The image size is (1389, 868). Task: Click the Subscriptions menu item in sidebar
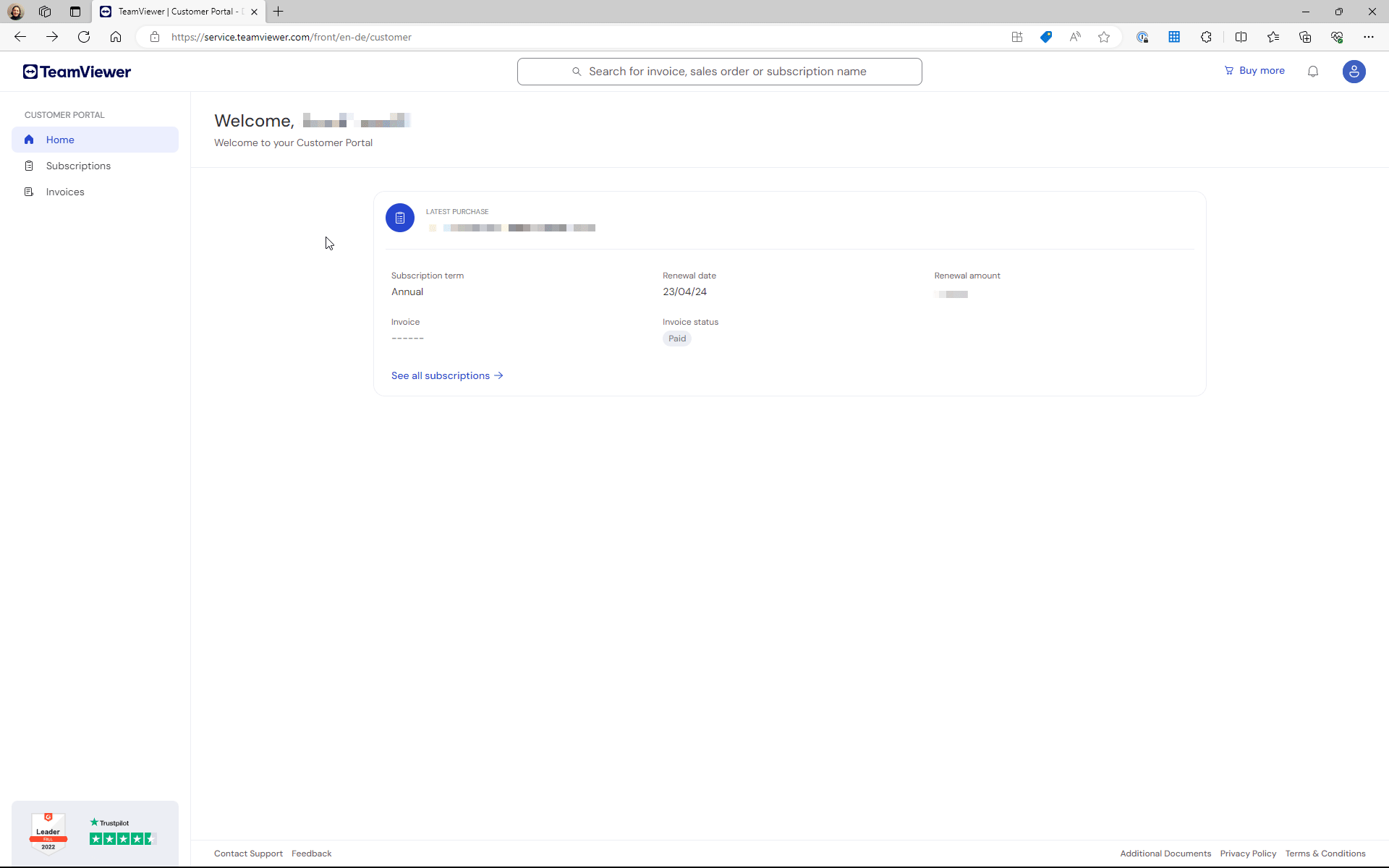[78, 165]
